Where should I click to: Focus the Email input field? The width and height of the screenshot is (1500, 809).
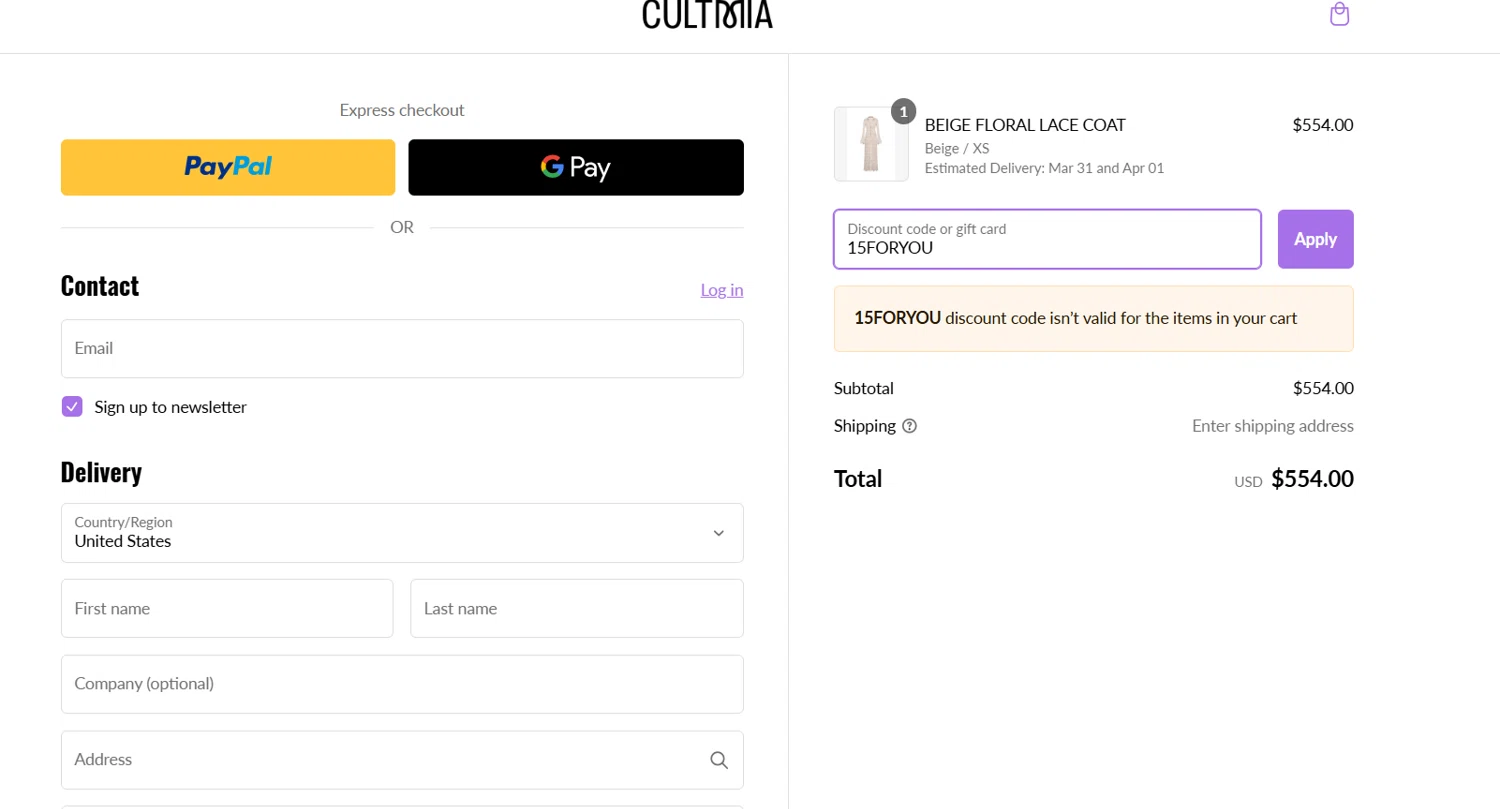click(x=402, y=349)
